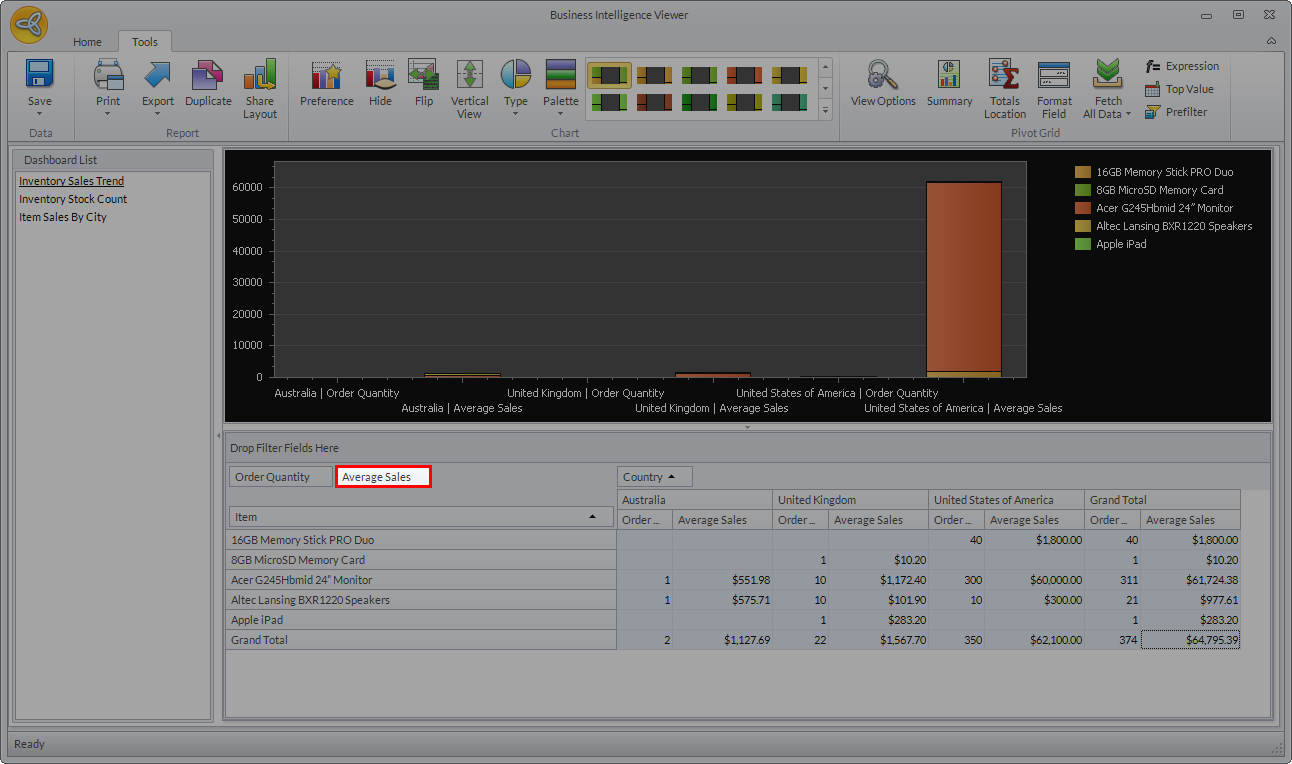Toggle the chart Hide button
This screenshot has height=764, width=1292.
[x=380, y=76]
